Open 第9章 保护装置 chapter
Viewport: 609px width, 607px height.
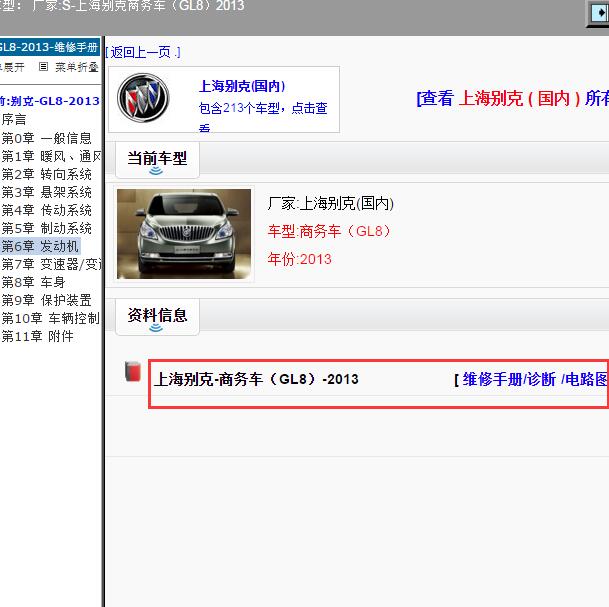pos(46,300)
